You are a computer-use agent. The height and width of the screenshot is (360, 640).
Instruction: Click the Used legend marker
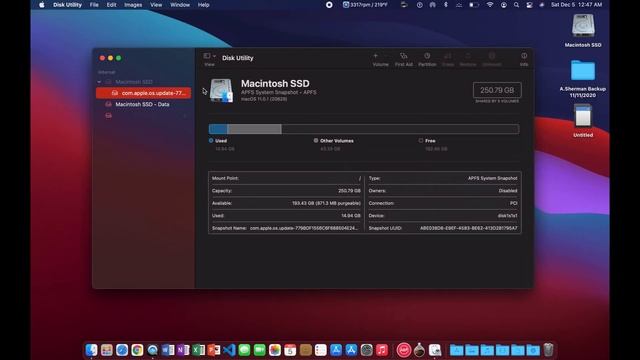211,140
